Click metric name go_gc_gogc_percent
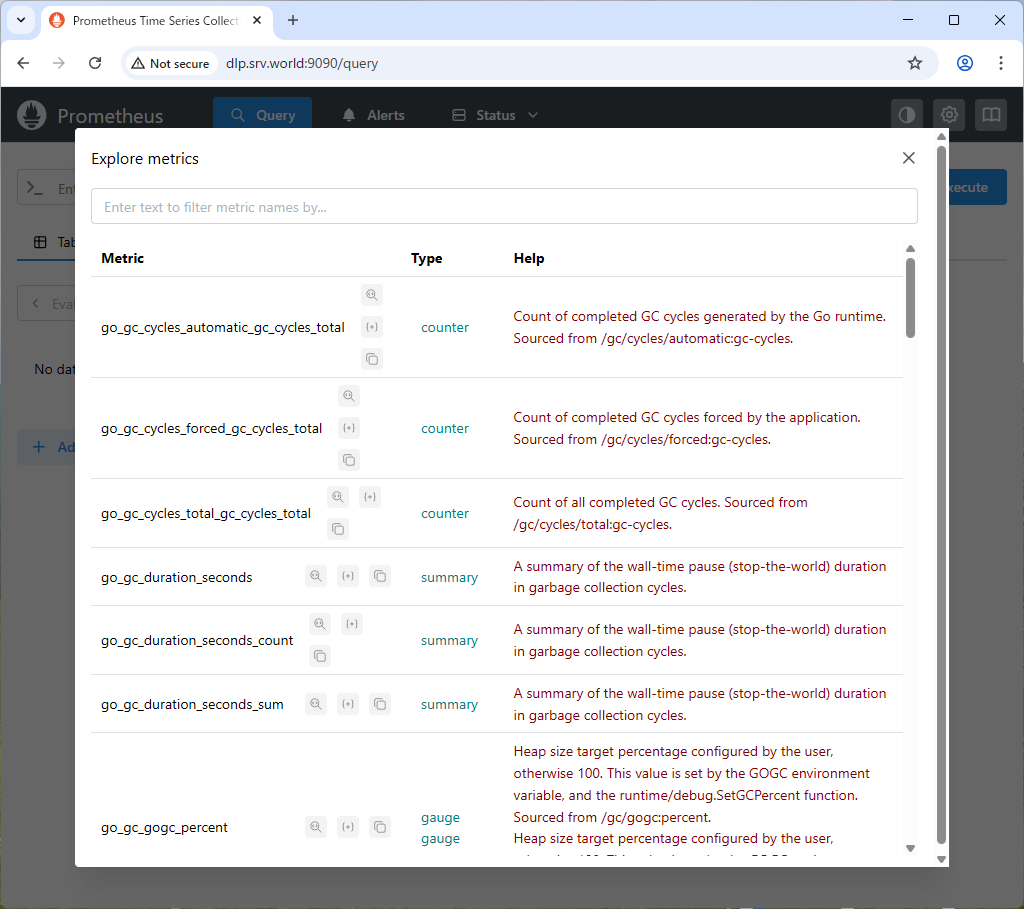The image size is (1024, 909). coord(165,828)
